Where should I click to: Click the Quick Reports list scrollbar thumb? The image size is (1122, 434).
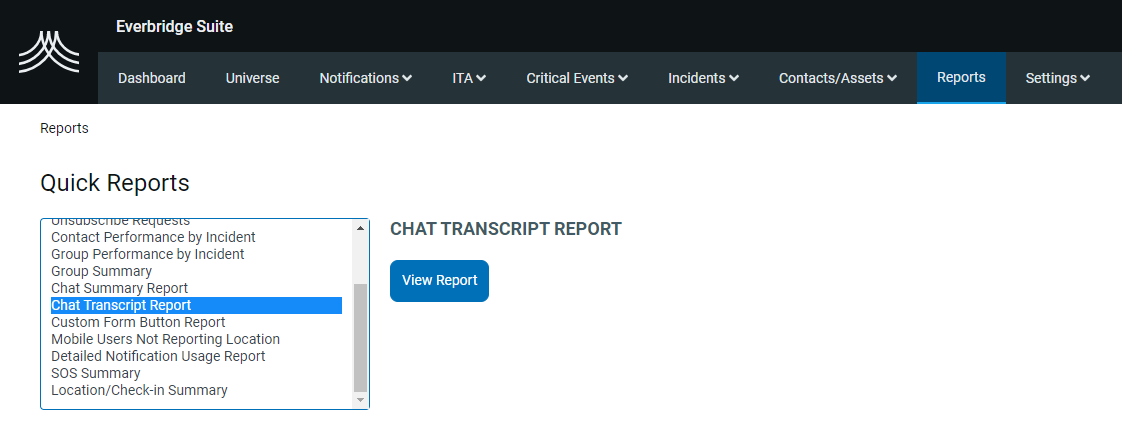(361, 336)
